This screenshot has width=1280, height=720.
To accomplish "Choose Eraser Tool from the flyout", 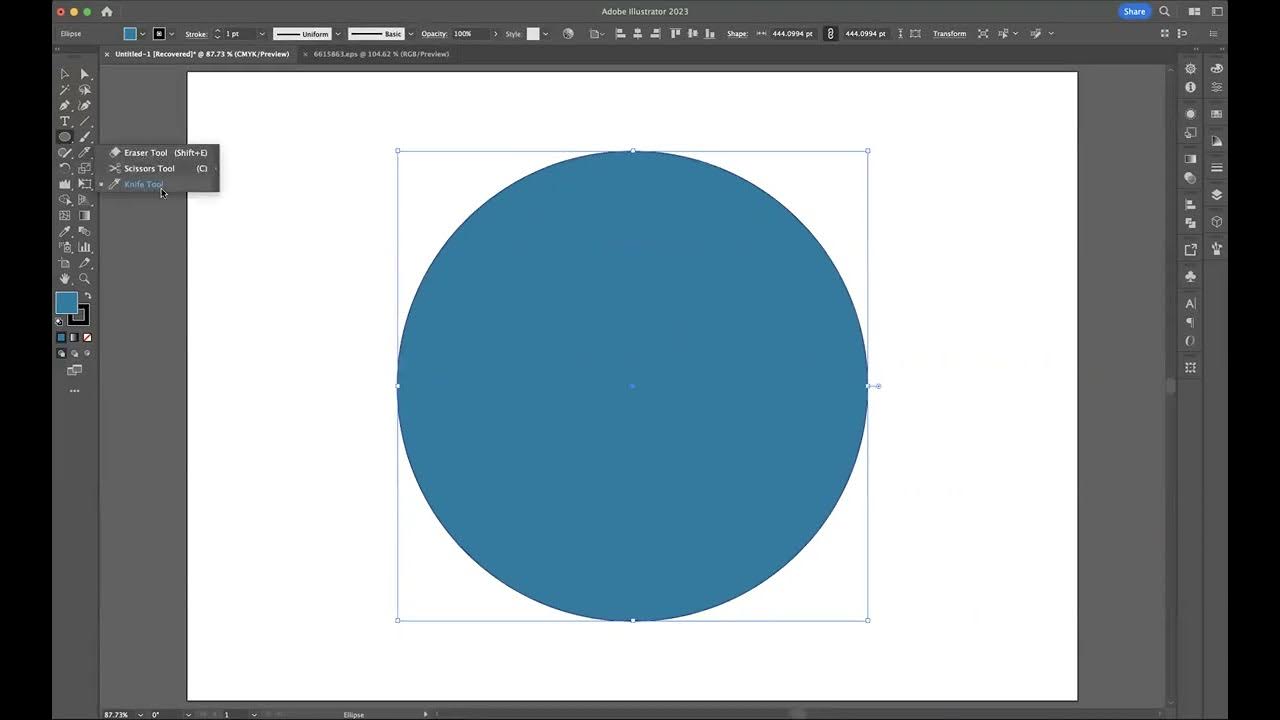I will [x=160, y=153].
